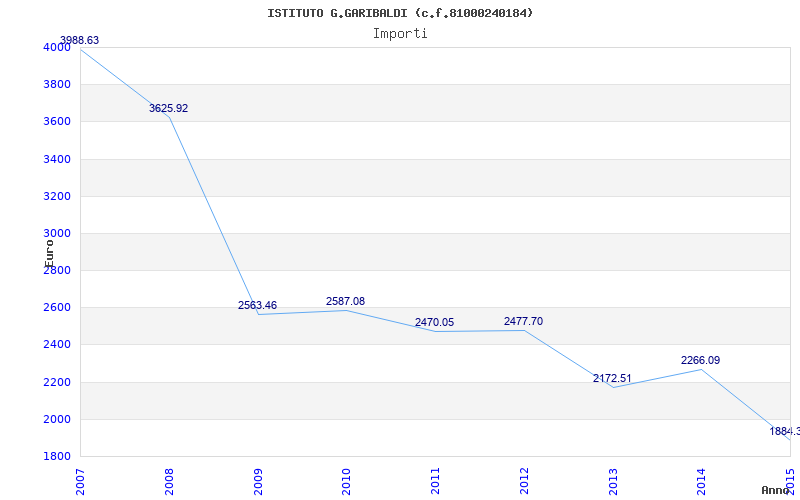The image size is (800, 500).
Task: Click the y-axis tick label 3000
Action: [x=57, y=233]
